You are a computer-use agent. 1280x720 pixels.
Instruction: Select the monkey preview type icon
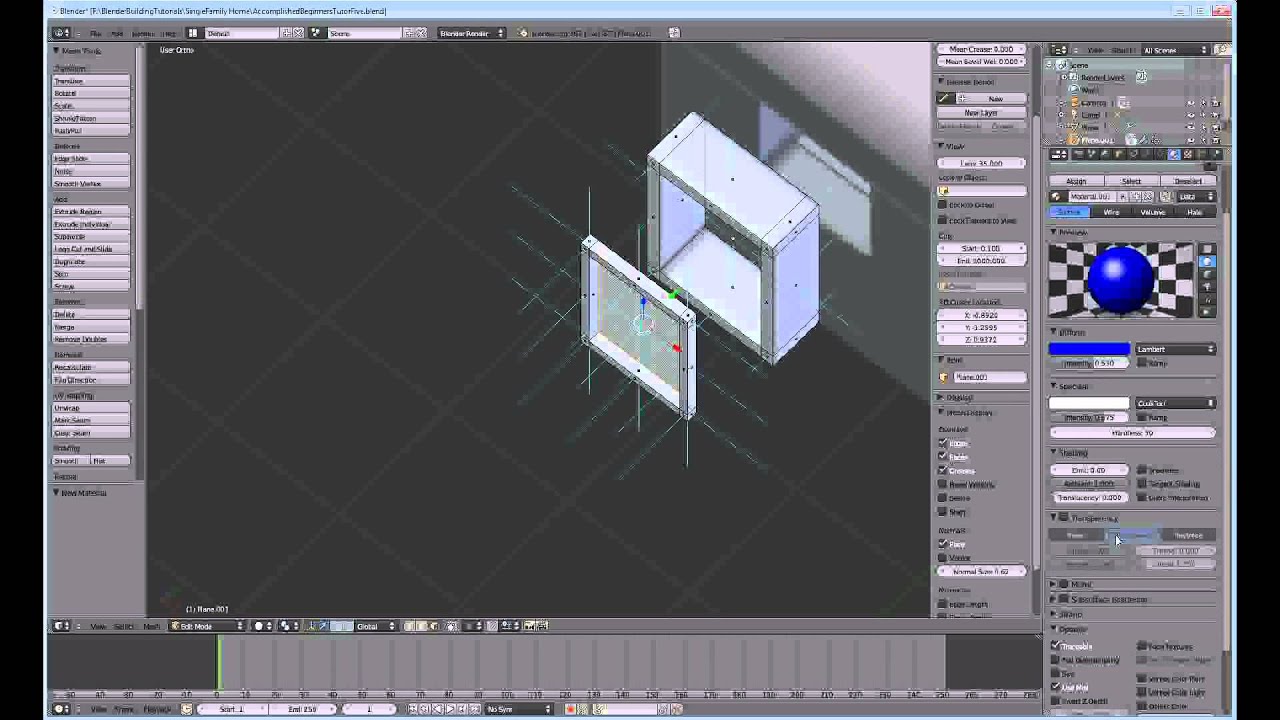1207,287
